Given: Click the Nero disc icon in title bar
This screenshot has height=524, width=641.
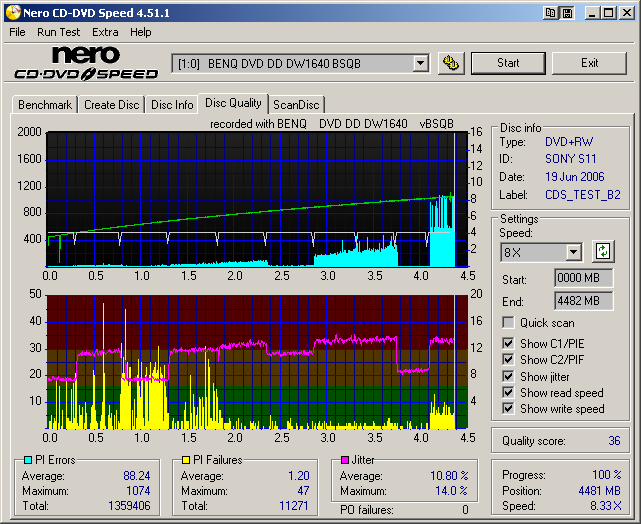Looking at the screenshot, I should tap(12, 12).
